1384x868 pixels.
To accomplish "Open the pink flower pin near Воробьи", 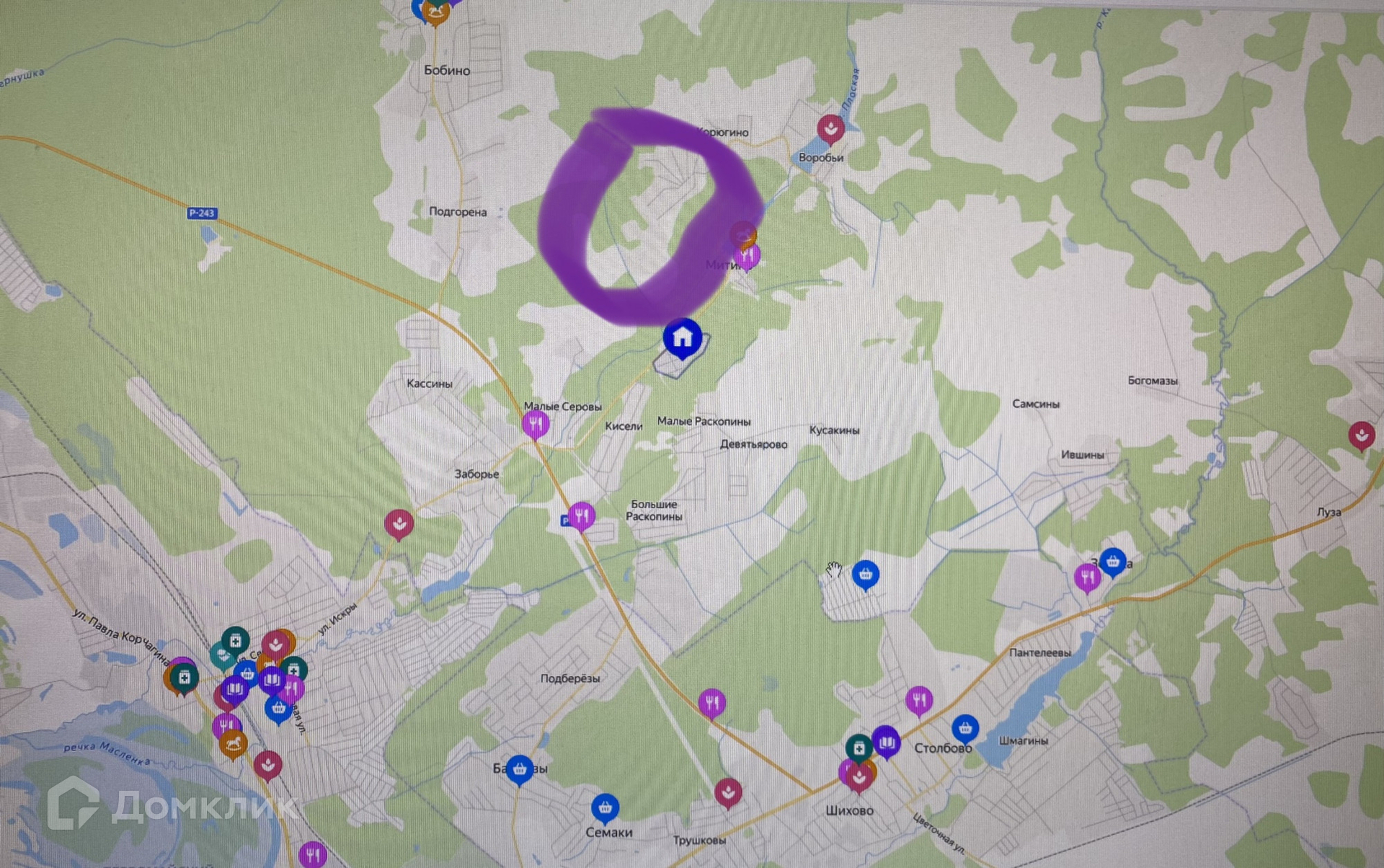I will point(831,130).
